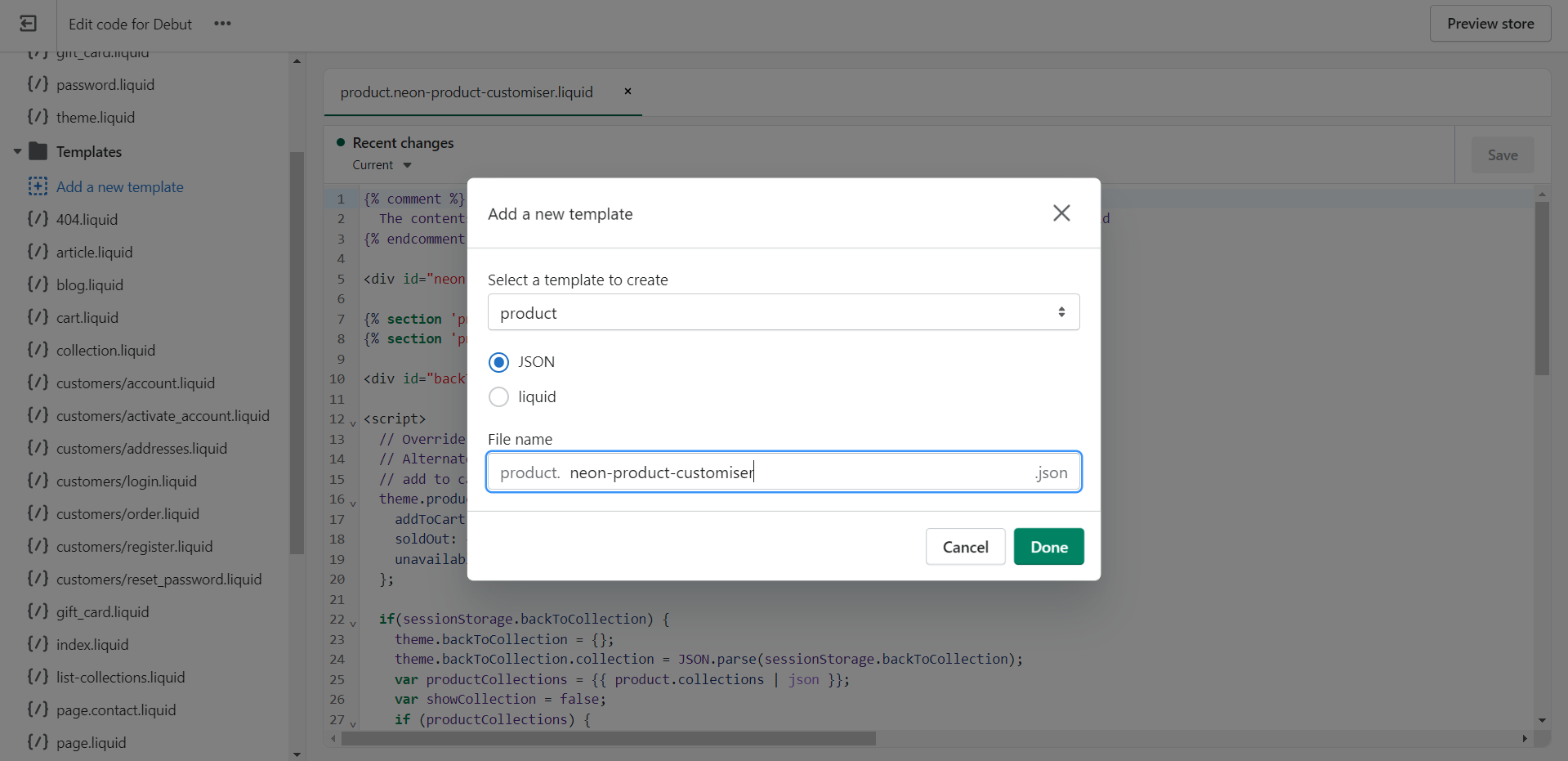Click the file icon beside cart.liquid
This screenshot has height=761, width=1568.
tap(38, 317)
